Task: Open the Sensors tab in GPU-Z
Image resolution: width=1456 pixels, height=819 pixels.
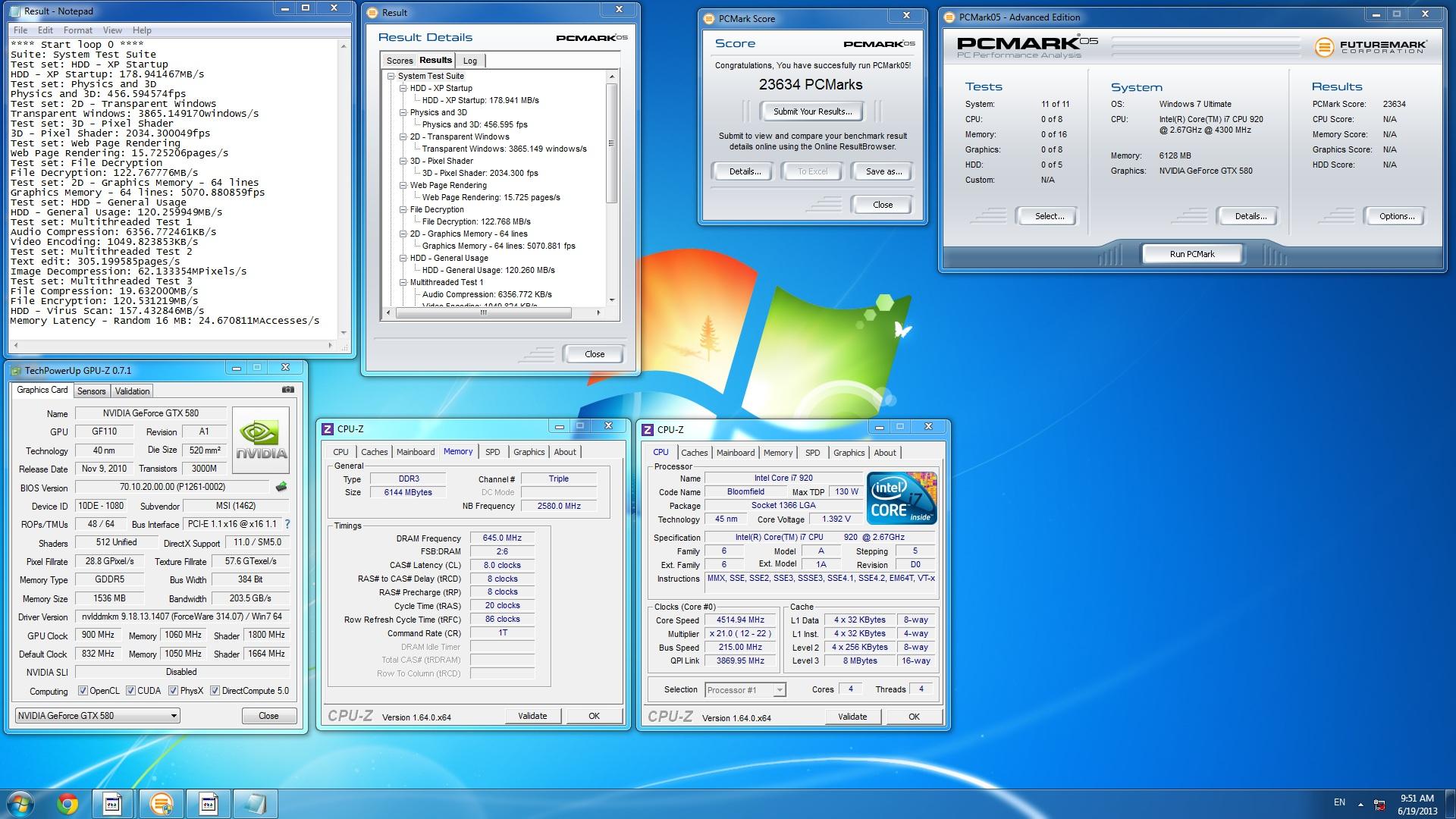Action: click(91, 391)
